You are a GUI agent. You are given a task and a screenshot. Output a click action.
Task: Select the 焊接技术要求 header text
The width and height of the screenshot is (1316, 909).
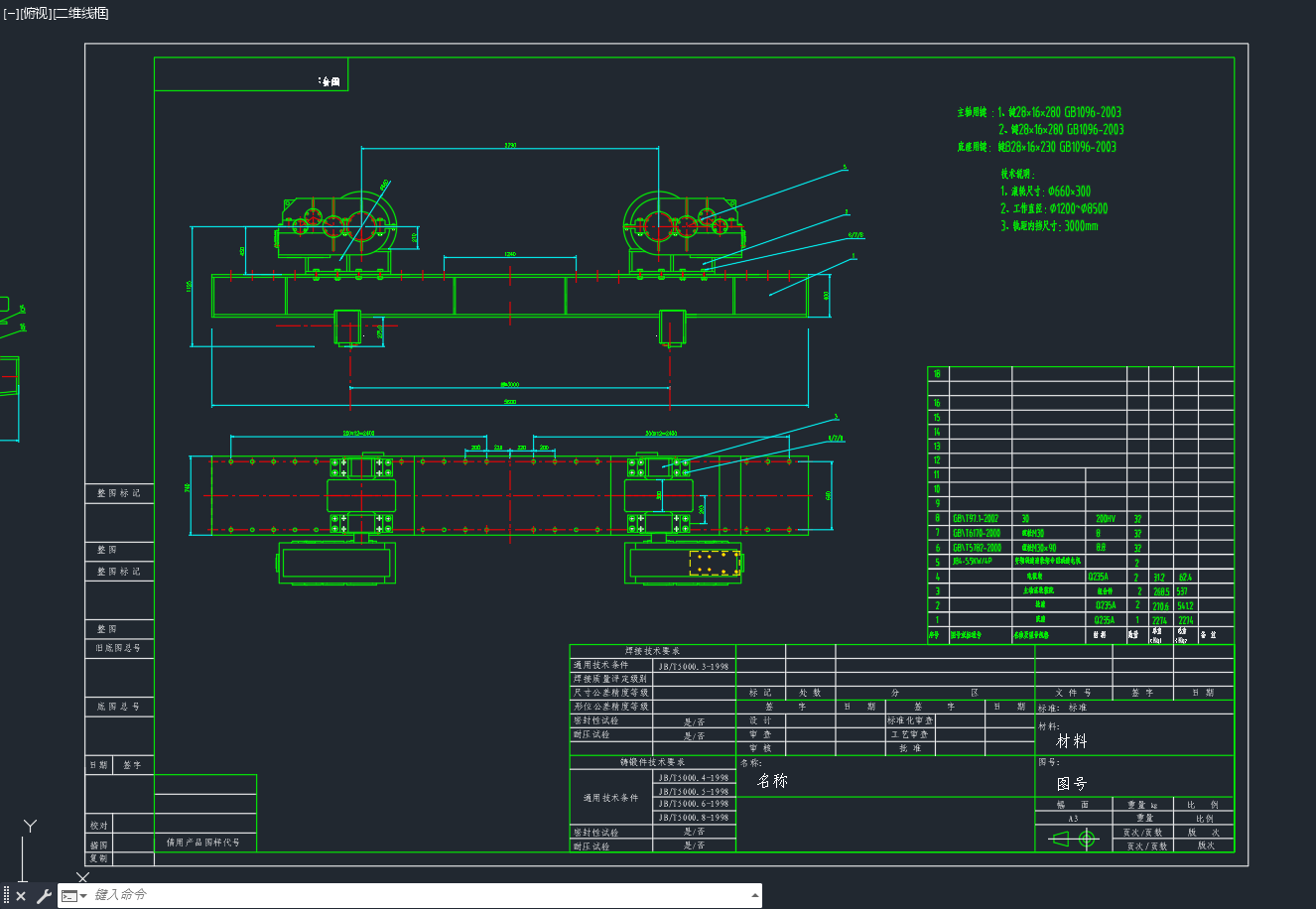[x=653, y=651]
